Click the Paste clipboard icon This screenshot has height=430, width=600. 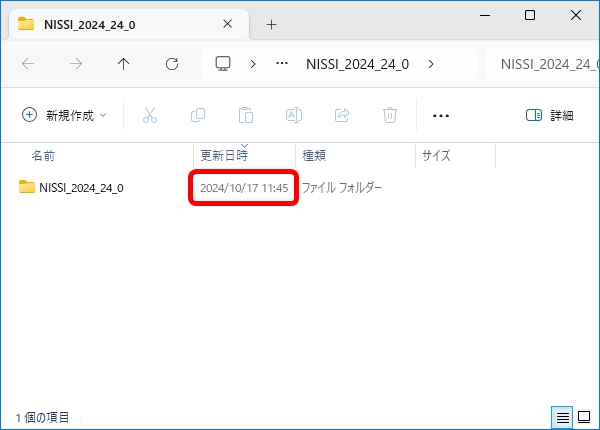point(246,115)
